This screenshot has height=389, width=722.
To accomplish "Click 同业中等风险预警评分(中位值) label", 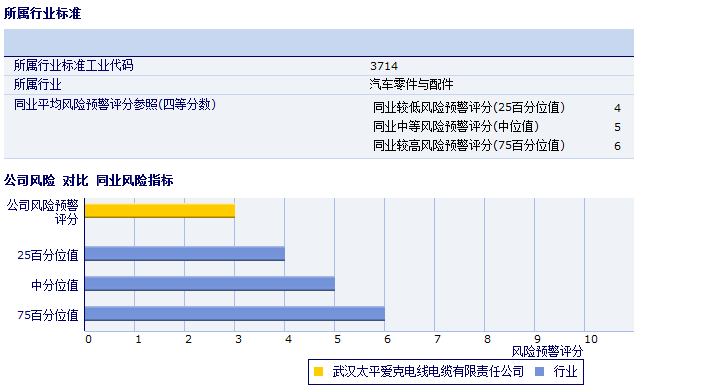I will click(x=456, y=126).
